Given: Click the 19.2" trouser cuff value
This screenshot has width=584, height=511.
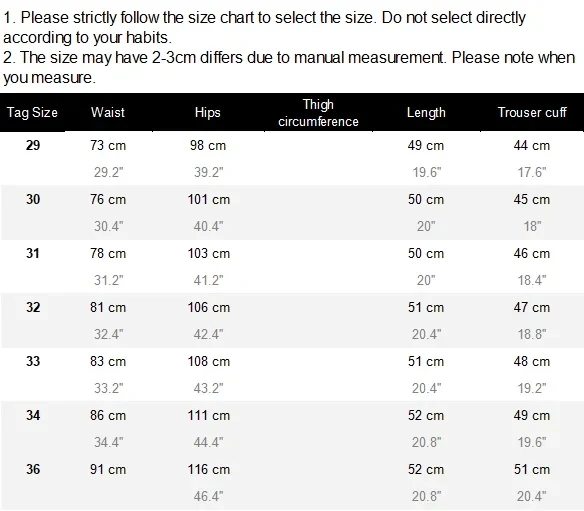Looking at the screenshot, I should [532, 388].
